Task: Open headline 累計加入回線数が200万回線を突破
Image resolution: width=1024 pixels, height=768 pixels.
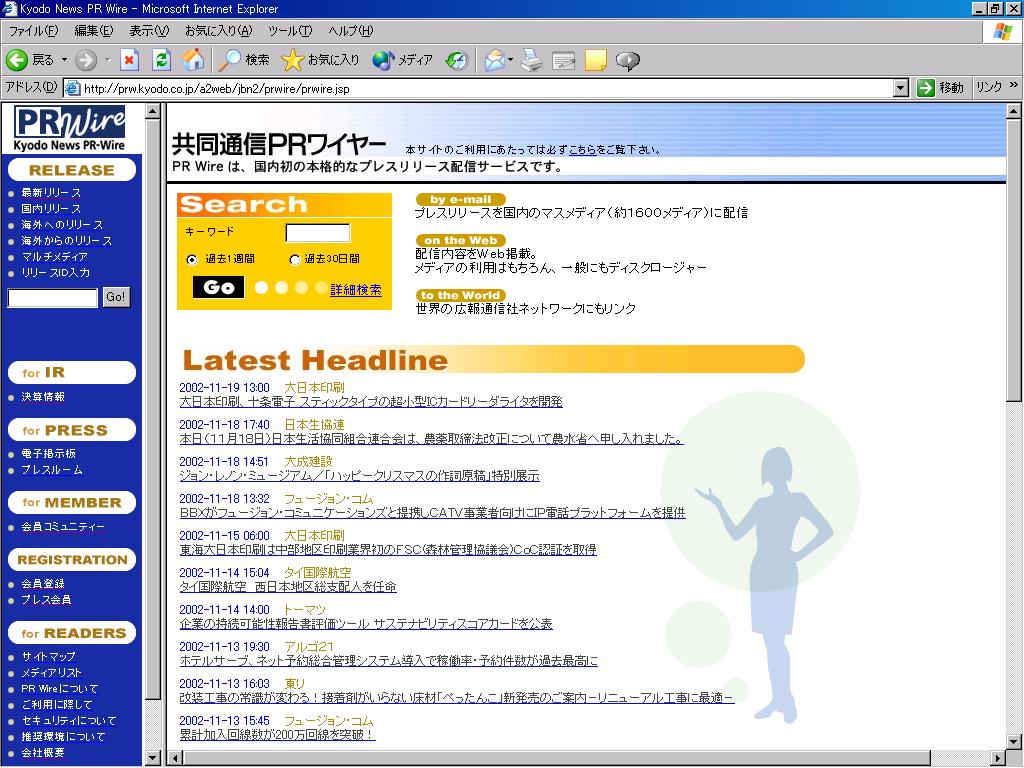Action: (x=278, y=735)
